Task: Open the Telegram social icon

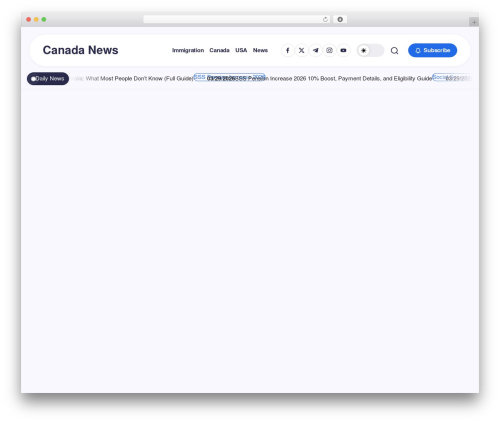Action: click(x=315, y=50)
